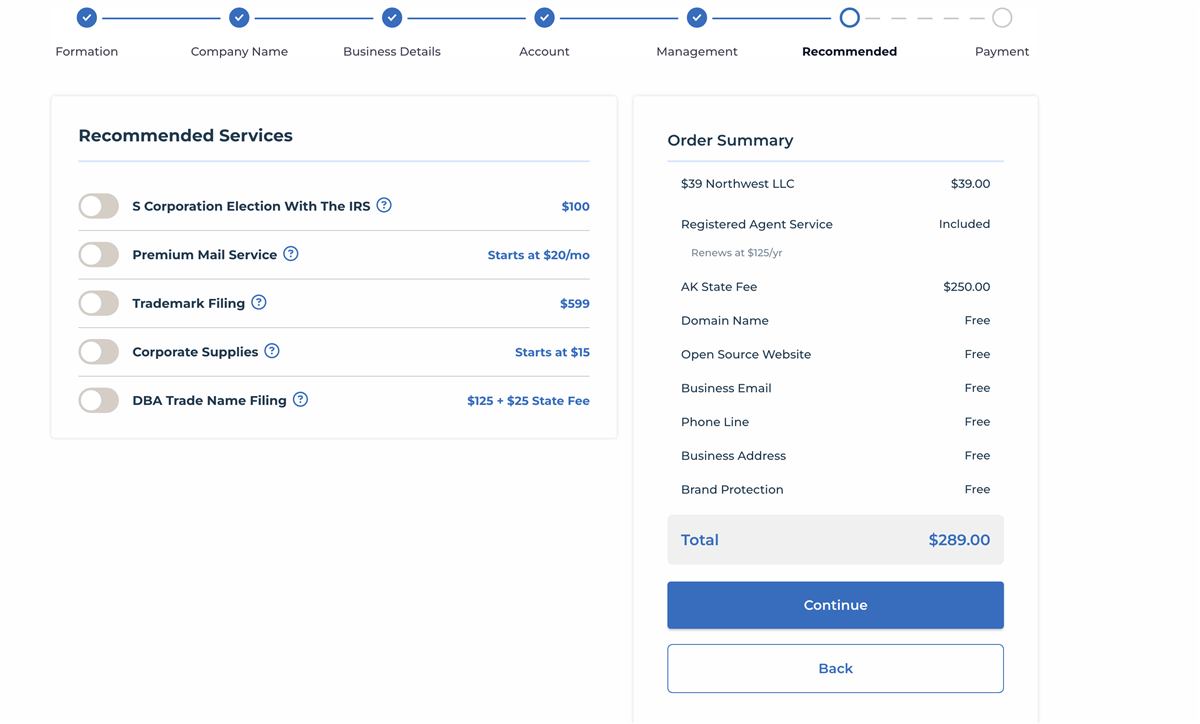Turn on Premium Mail Service toggle
Image resolution: width=1200 pixels, height=724 pixels.
coord(99,254)
